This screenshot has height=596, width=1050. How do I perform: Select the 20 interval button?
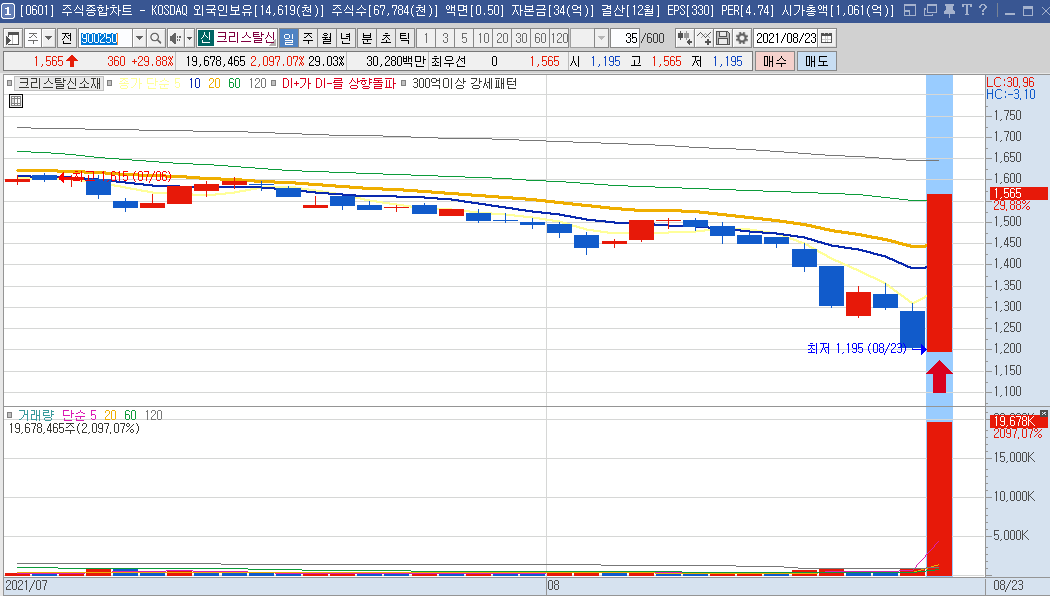pos(502,38)
